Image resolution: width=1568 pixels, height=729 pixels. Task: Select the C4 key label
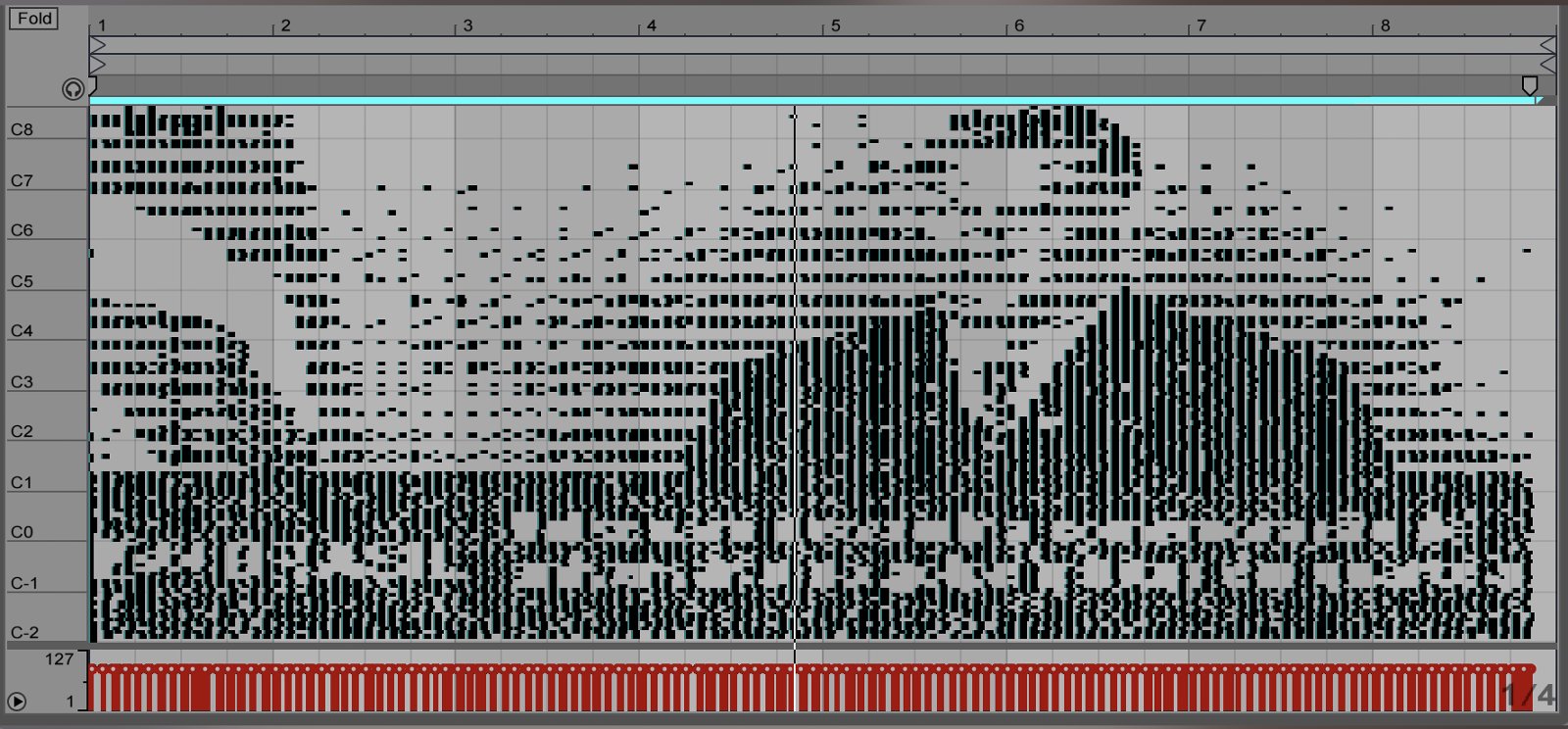[22, 331]
